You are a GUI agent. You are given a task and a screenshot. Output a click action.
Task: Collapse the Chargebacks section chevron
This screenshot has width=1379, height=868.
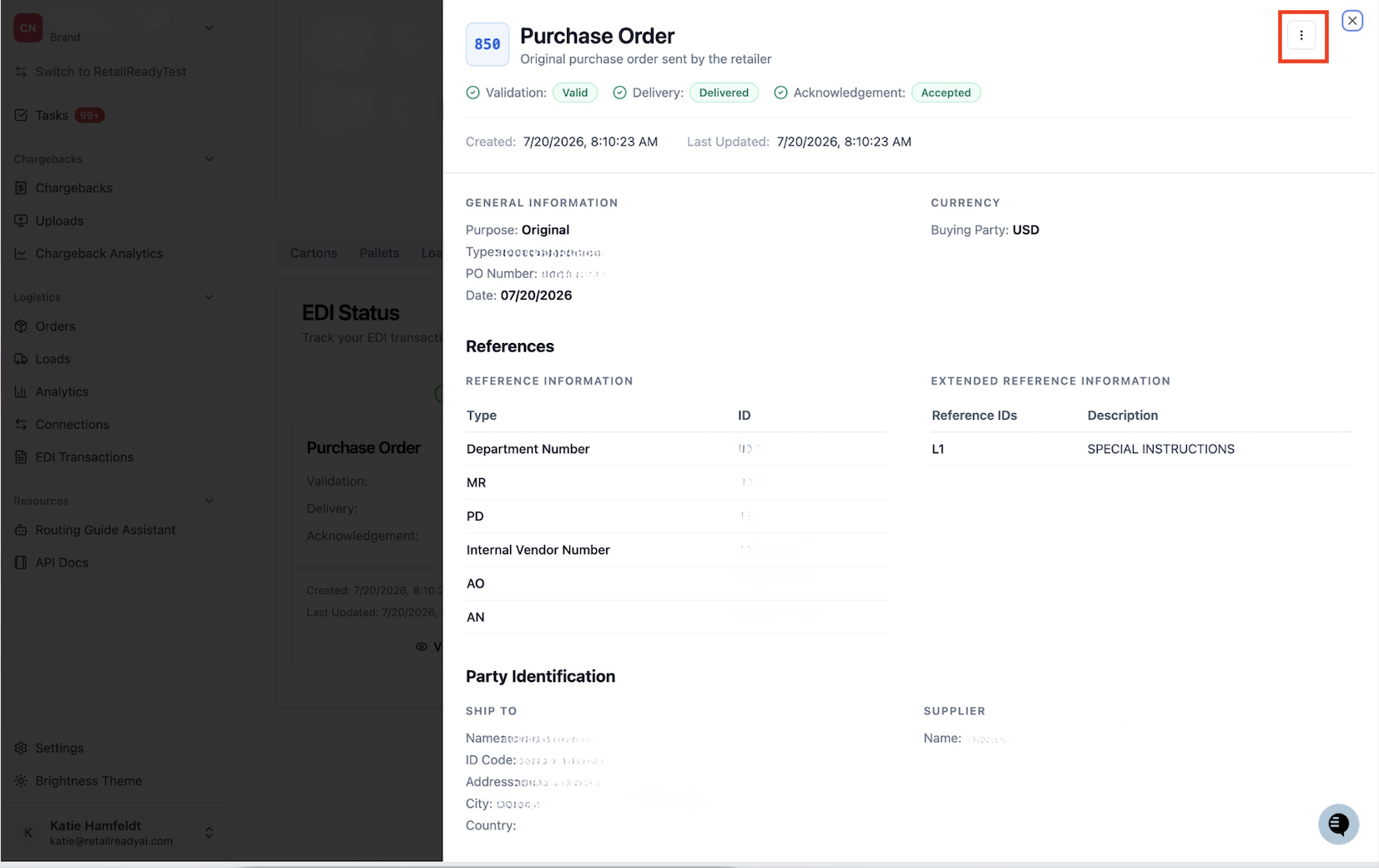tap(210, 159)
